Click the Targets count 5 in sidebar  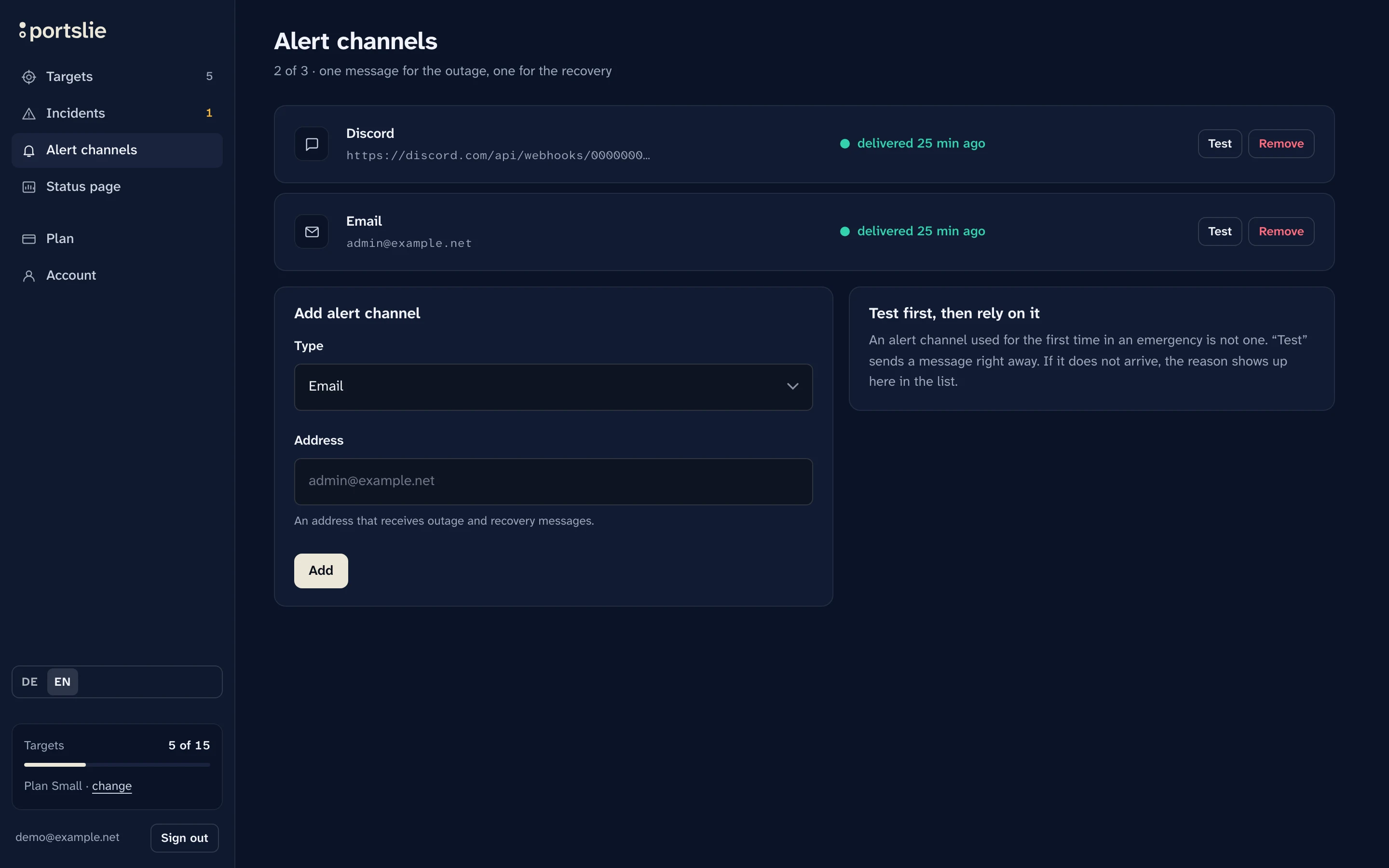click(x=209, y=76)
